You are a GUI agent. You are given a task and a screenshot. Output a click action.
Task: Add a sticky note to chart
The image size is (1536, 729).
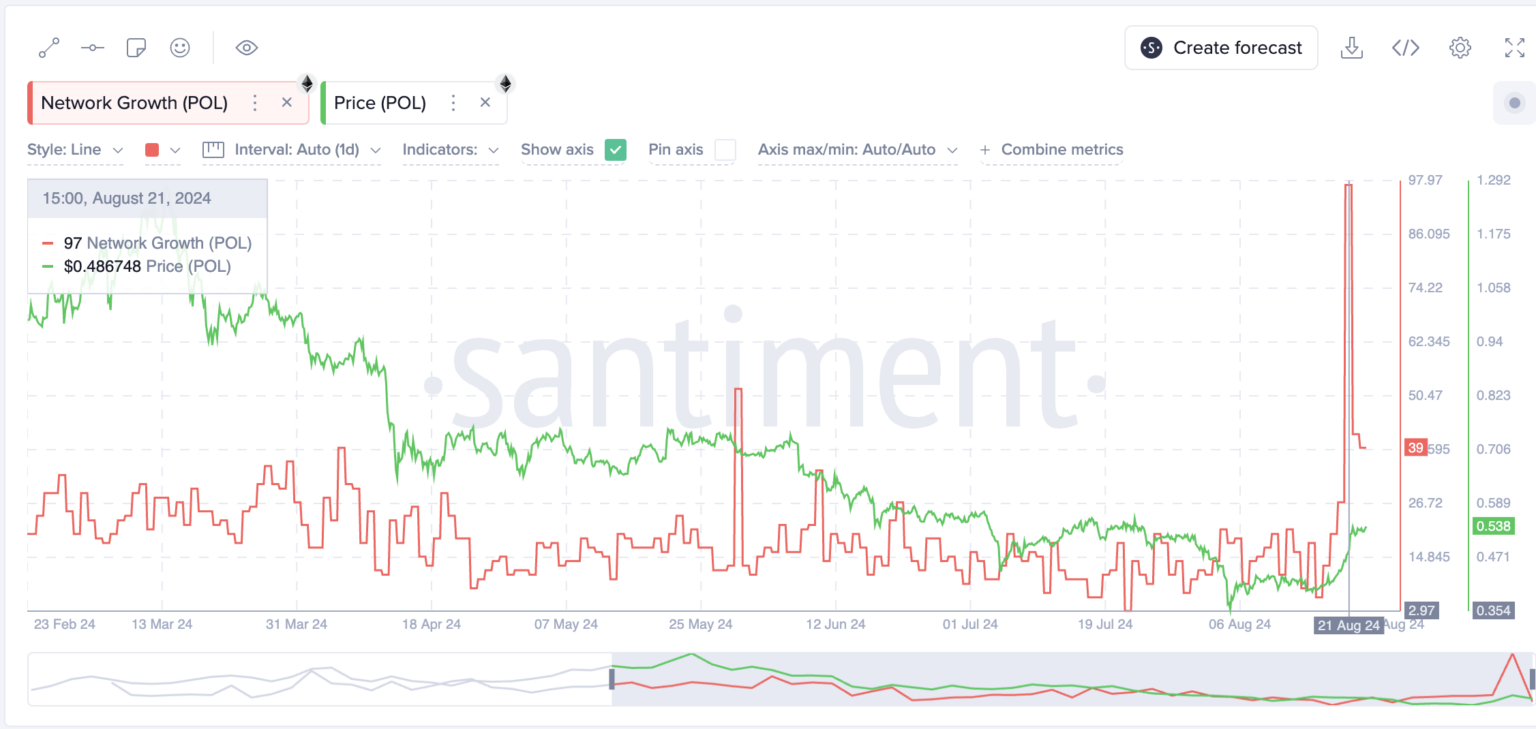pos(136,47)
